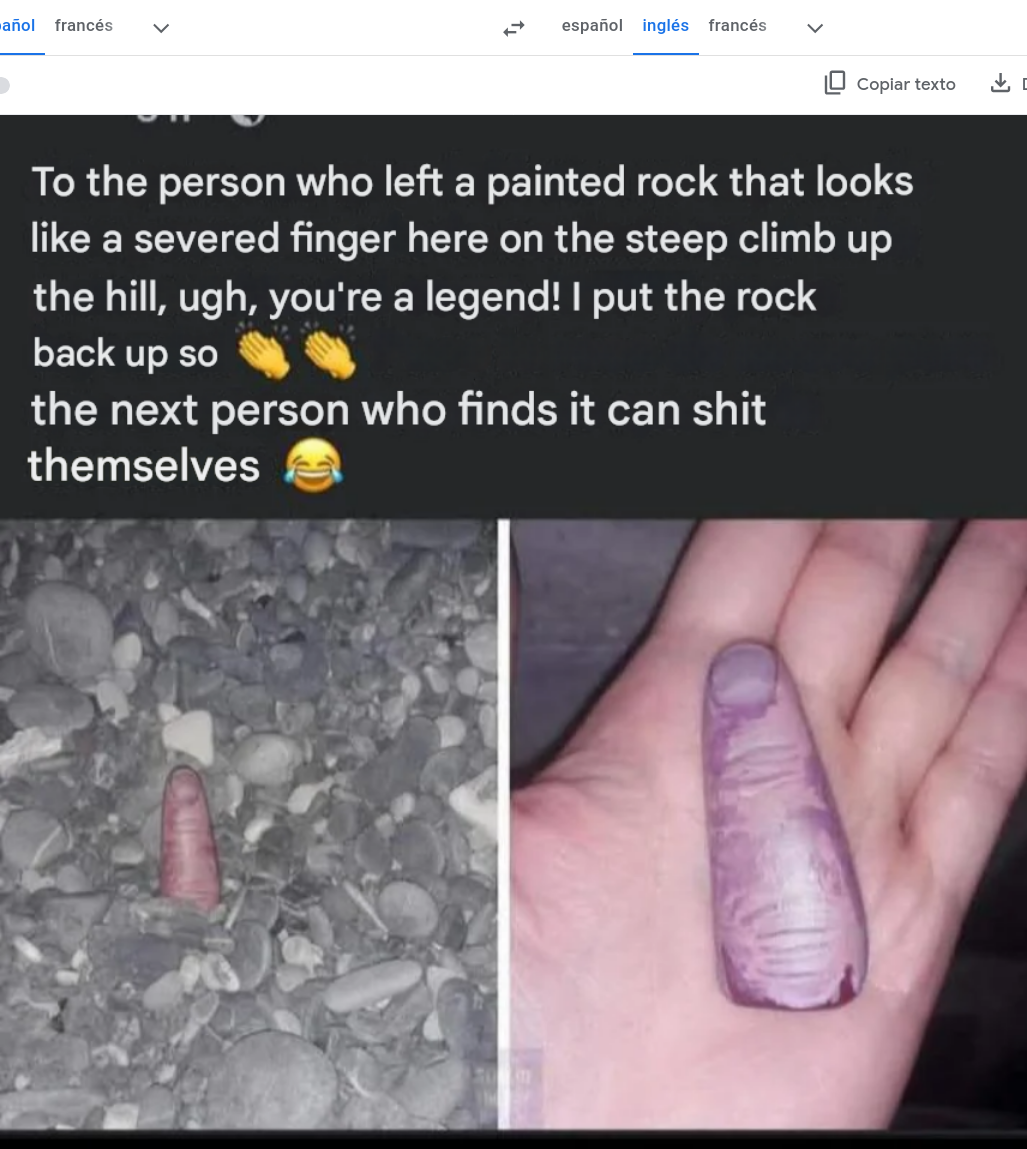Select español as target language
Image resolution: width=1027 pixels, height=1149 pixels.
coord(592,26)
